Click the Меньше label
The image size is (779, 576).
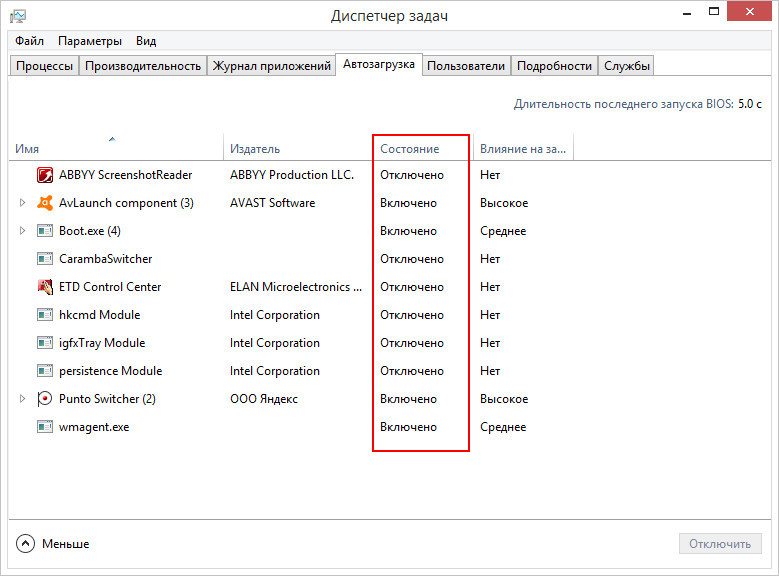66,544
